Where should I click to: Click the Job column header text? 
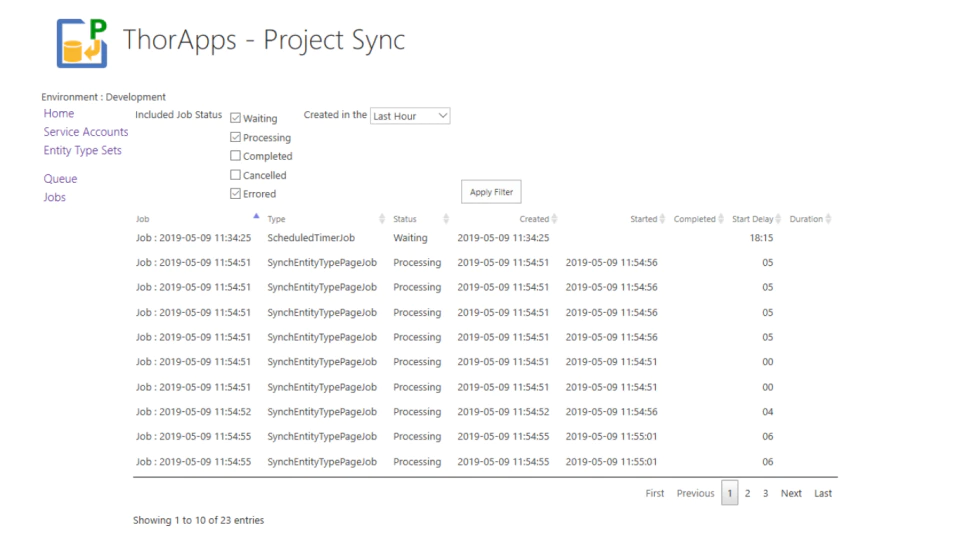coord(143,219)
